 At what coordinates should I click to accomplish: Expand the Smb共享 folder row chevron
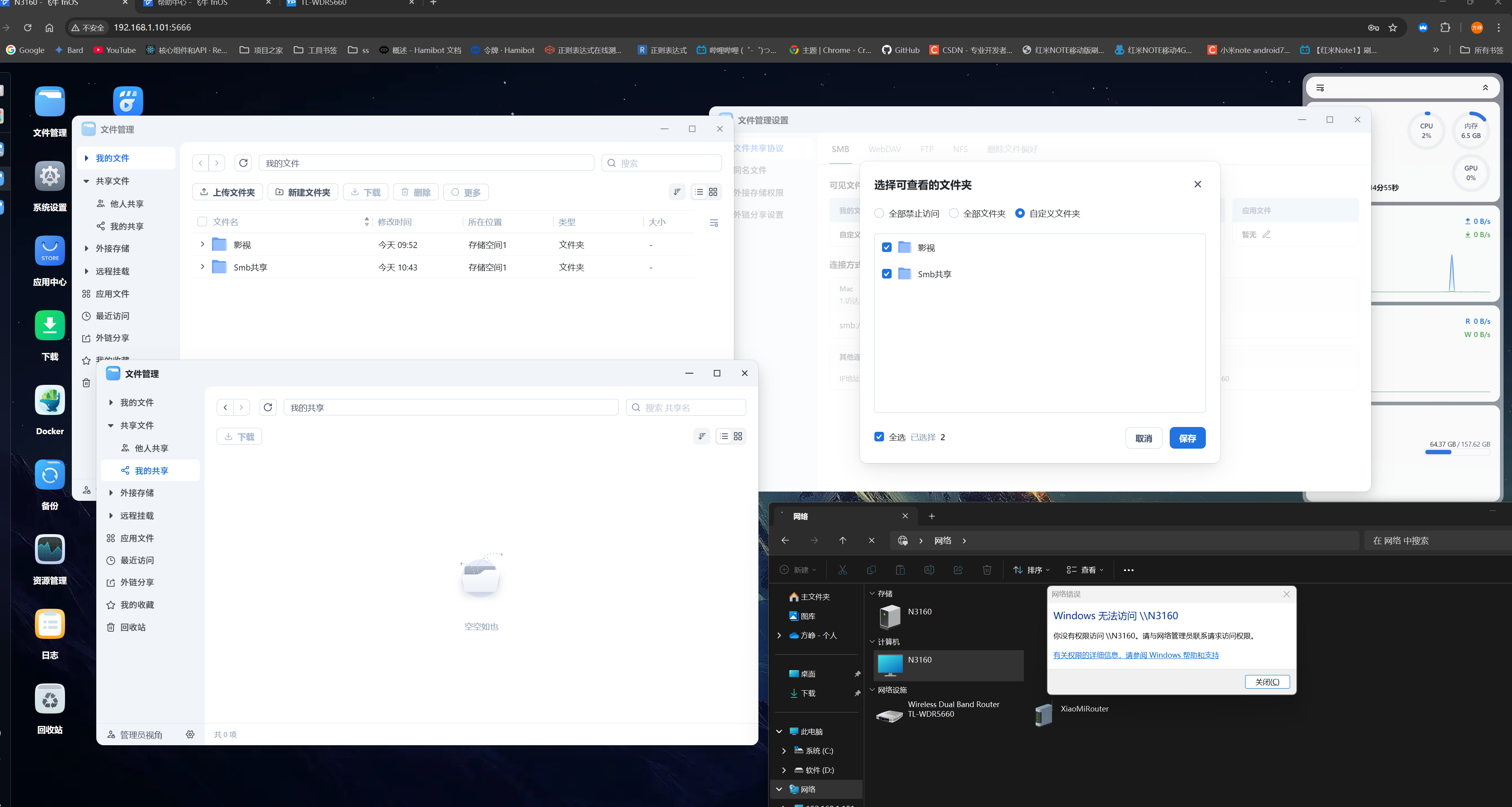point(203,267)
